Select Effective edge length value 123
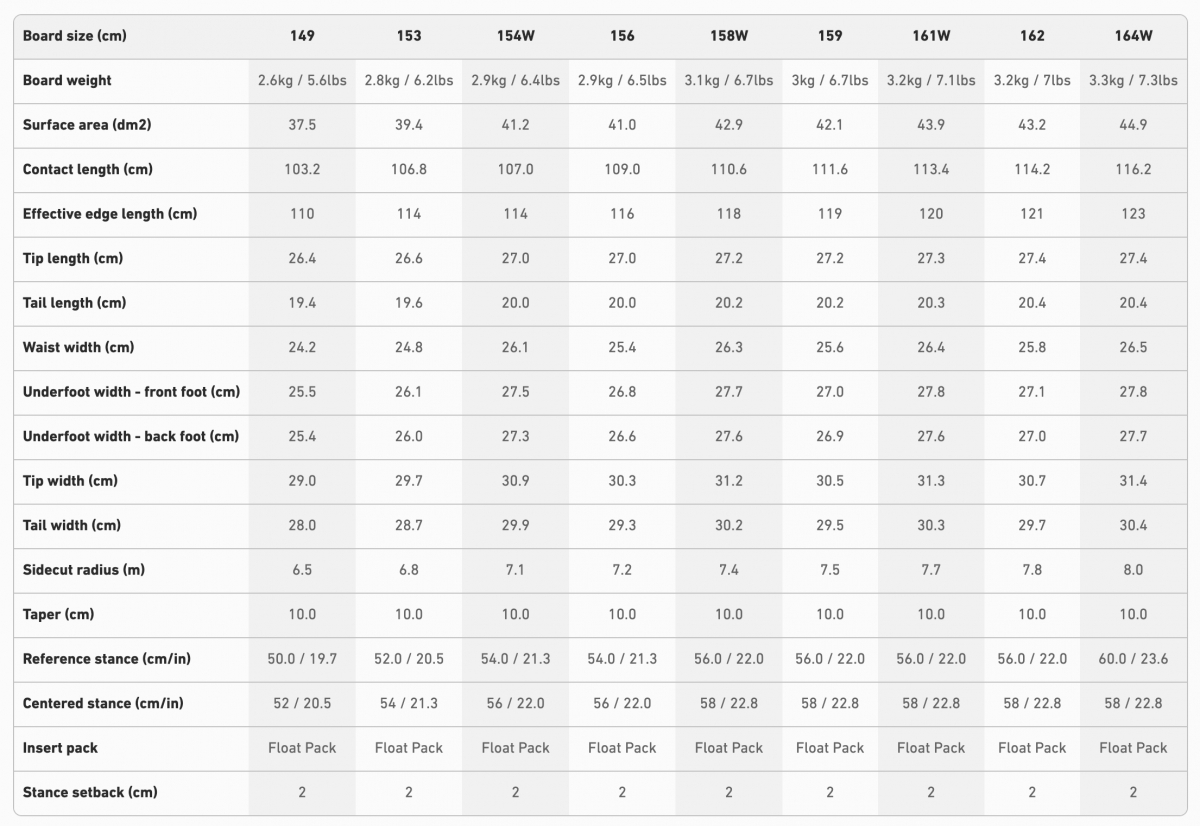Screen dimensions: 1200x826 (x=1133, y=214)
